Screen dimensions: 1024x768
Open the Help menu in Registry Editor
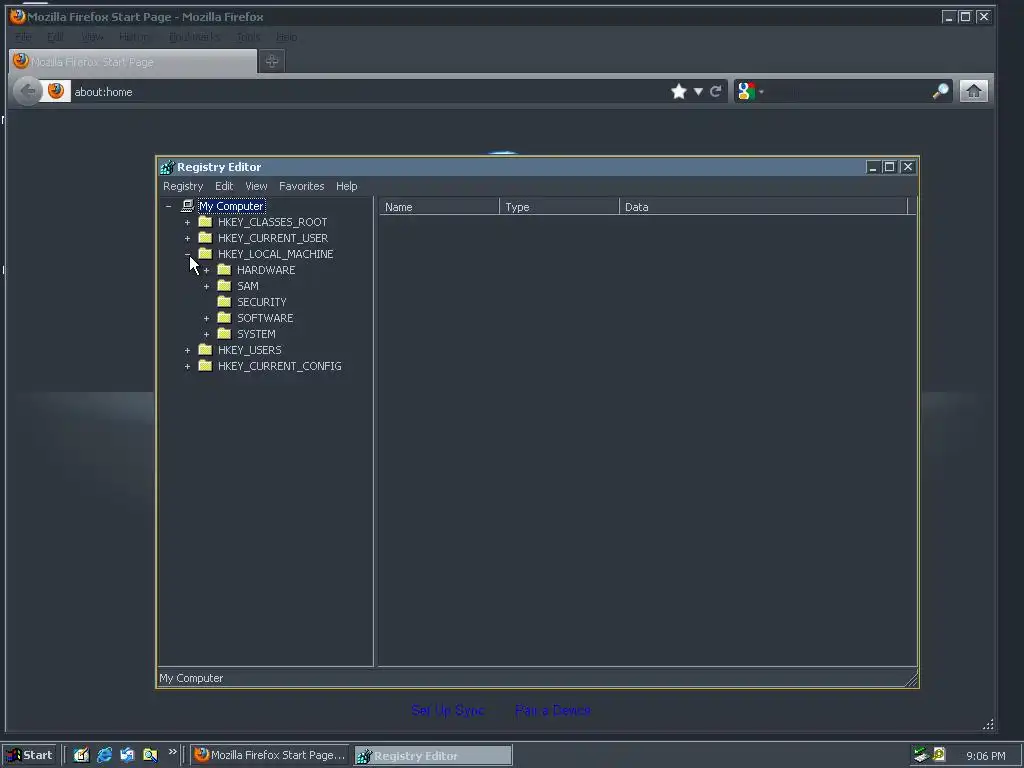(x=347, y=186)
